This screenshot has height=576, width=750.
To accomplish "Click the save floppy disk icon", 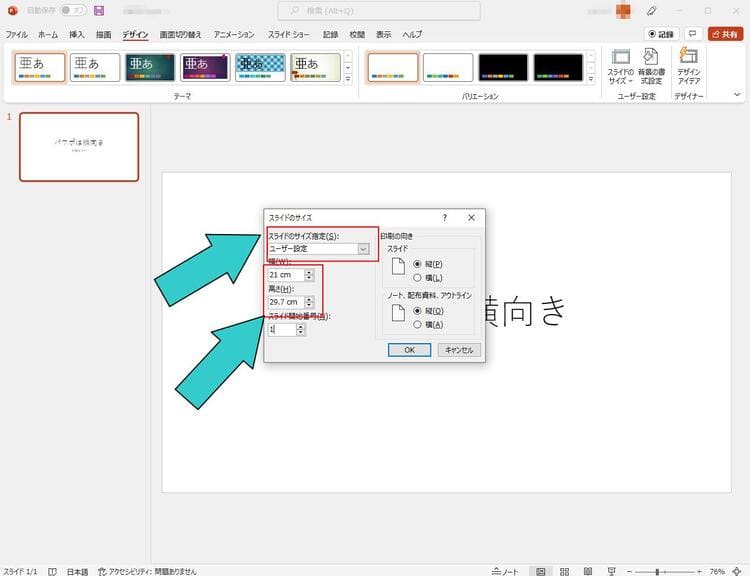I will (x=99, y=11).
